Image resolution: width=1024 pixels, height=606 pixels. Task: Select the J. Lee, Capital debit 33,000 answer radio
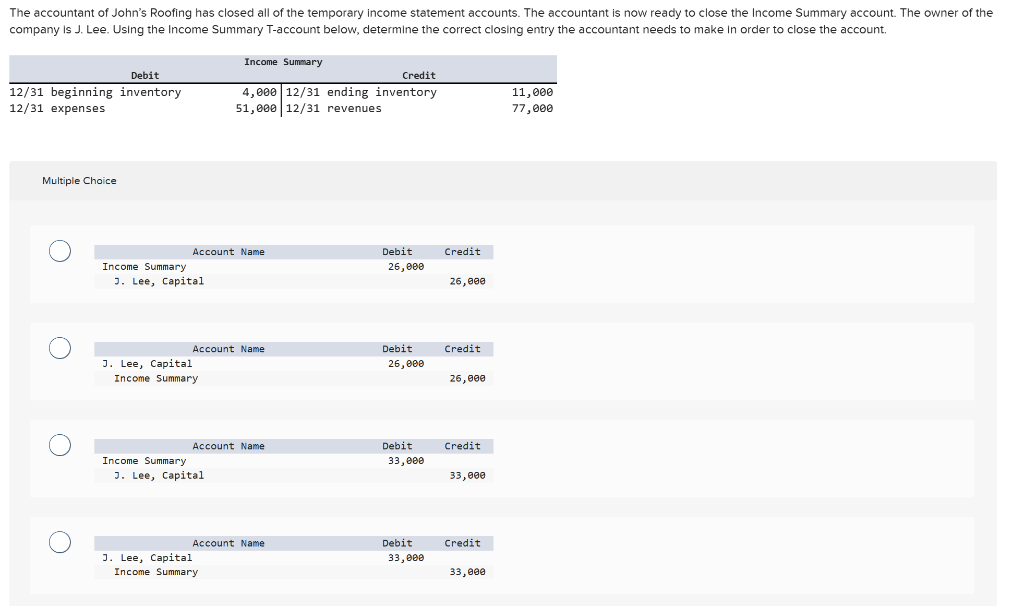coord(60,542)
